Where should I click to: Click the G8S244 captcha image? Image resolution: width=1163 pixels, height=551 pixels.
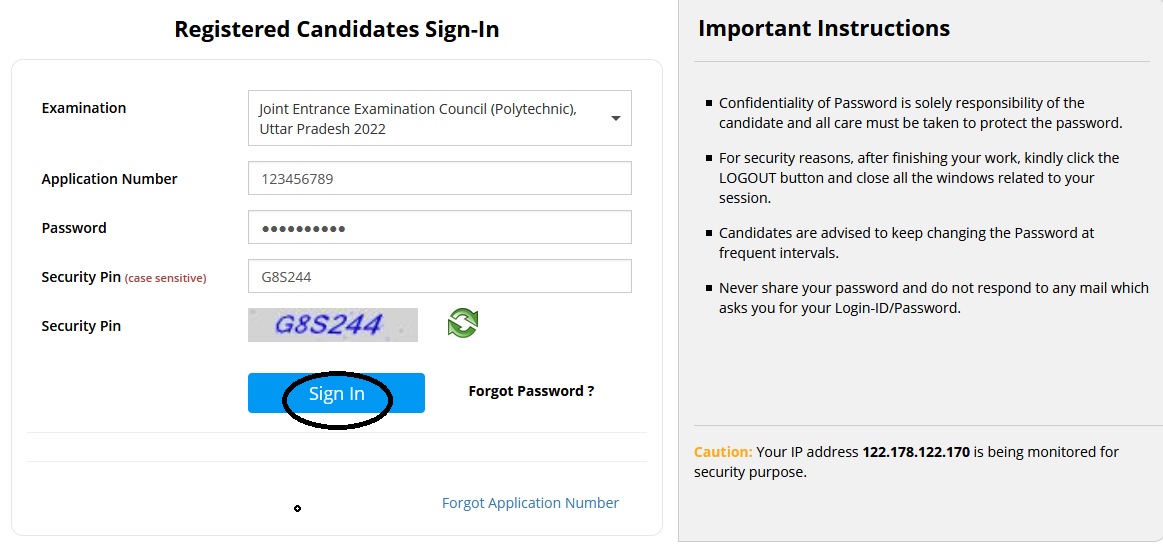coord(333,325)
